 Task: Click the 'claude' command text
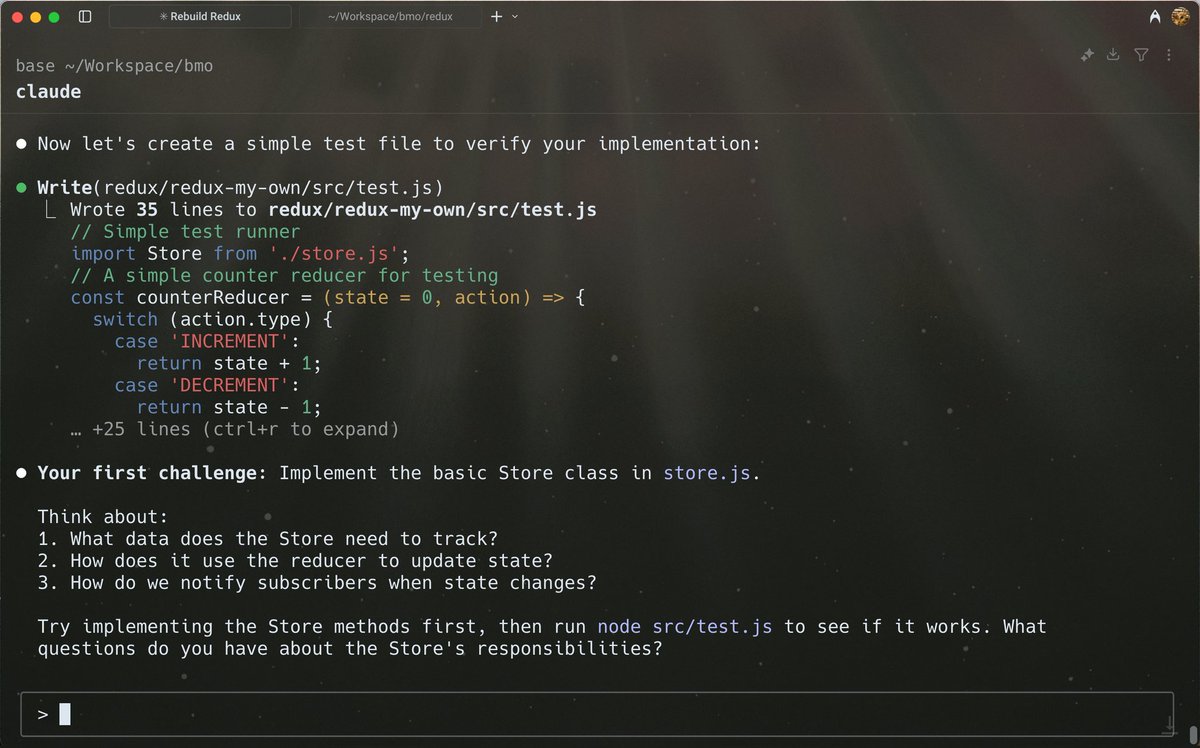point(48,91)
